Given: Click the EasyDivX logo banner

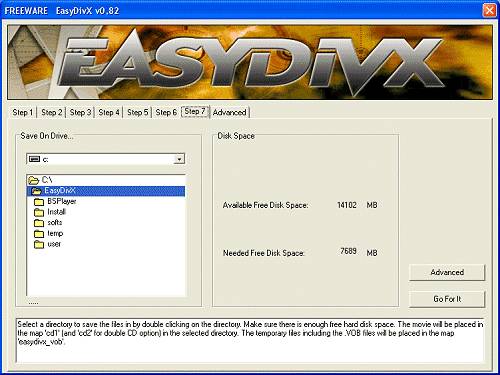Looking at the screenshot, I should tap(250, 62).
